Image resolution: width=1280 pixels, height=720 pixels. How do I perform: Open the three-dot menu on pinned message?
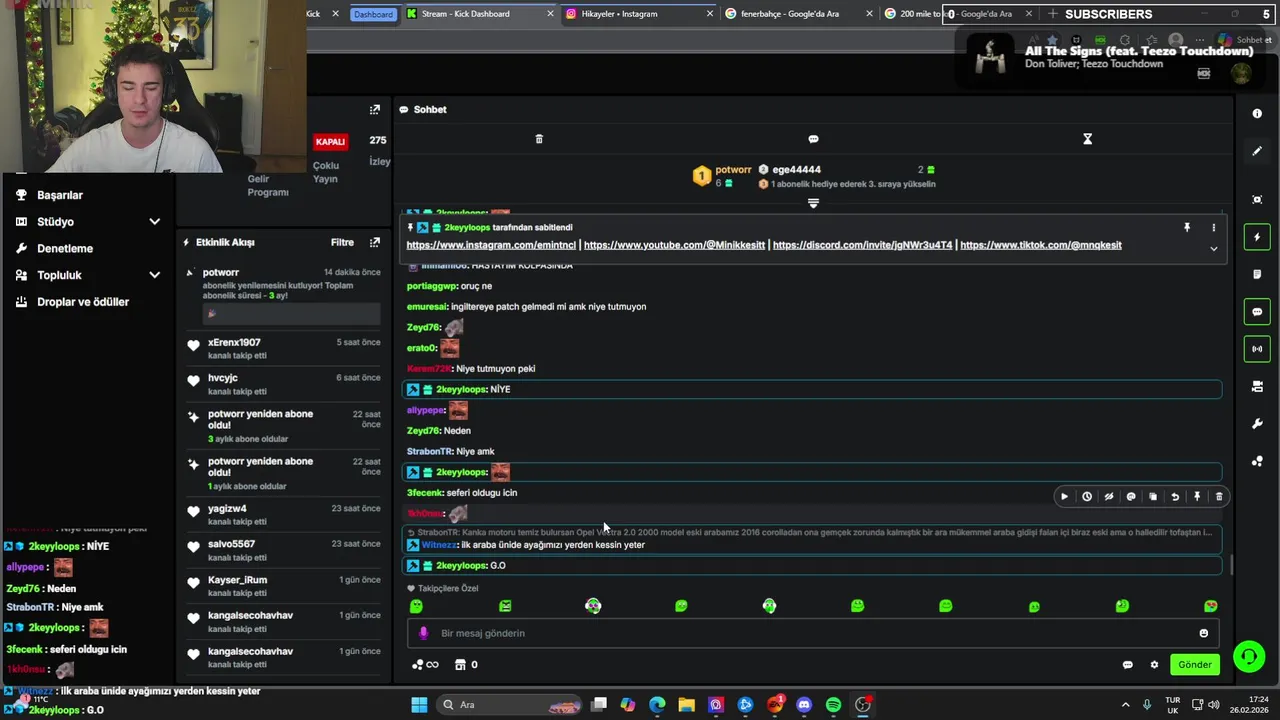[x=1214, y=228]
